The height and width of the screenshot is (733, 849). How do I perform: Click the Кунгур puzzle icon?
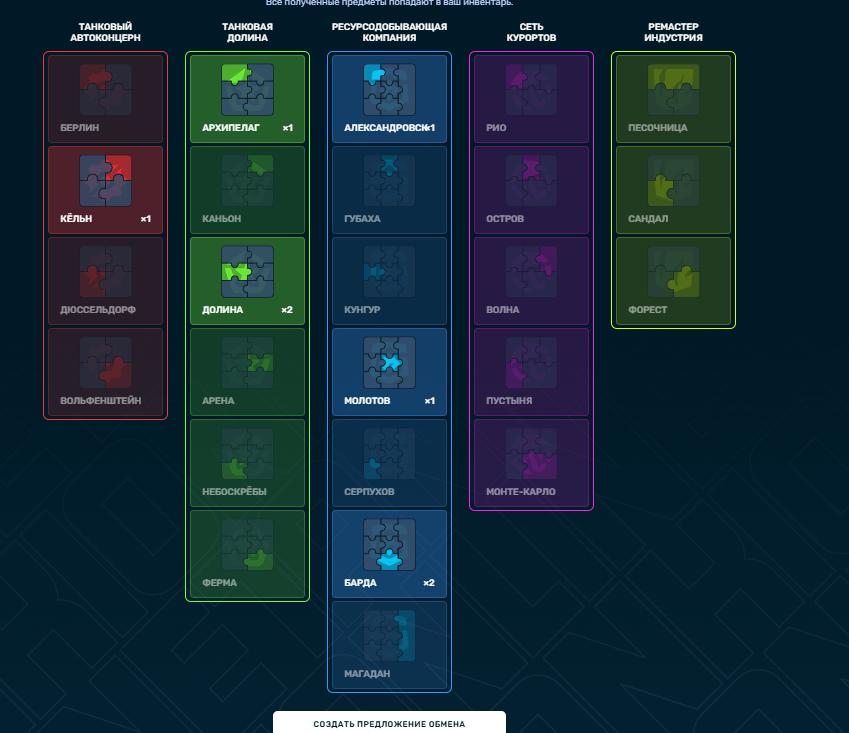pyautogui.click(x=389, y=271)
